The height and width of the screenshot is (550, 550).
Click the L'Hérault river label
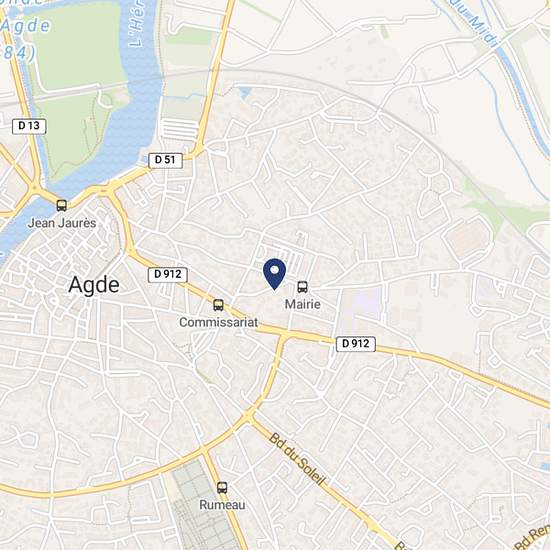136,23
